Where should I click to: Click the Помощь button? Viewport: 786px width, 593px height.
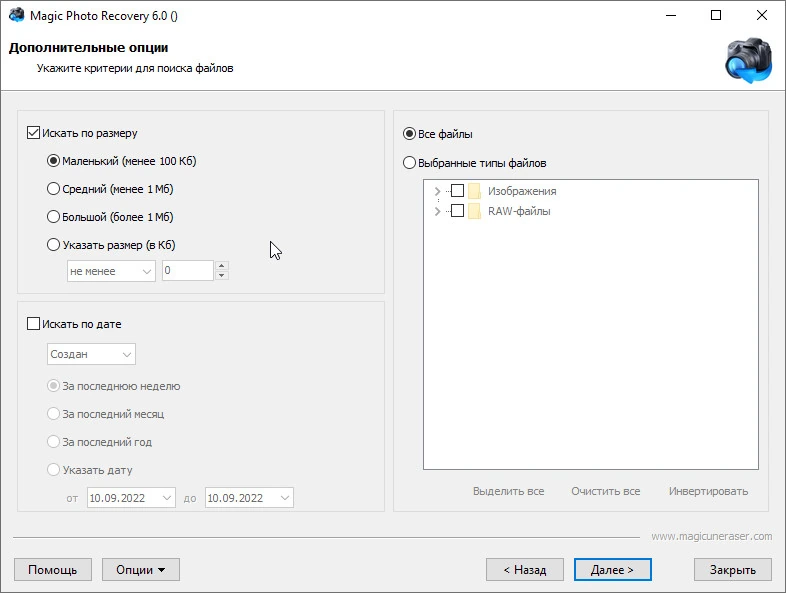click(x=53, y=570)
